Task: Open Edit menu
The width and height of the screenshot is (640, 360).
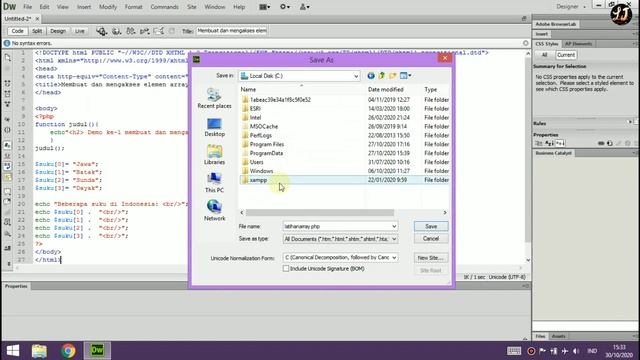Action: [44, 7]
